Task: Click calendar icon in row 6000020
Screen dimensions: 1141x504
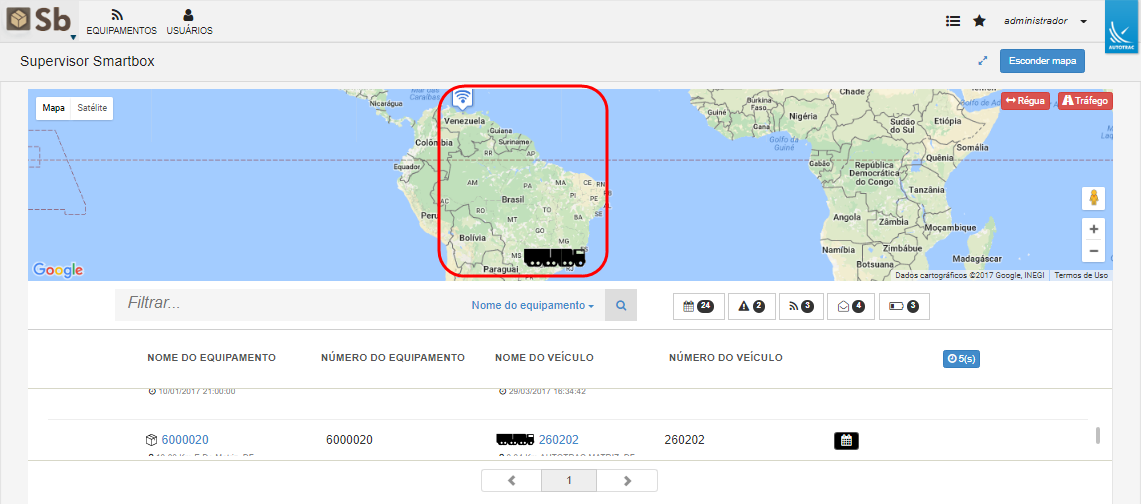Action: (x=846, y=440)
